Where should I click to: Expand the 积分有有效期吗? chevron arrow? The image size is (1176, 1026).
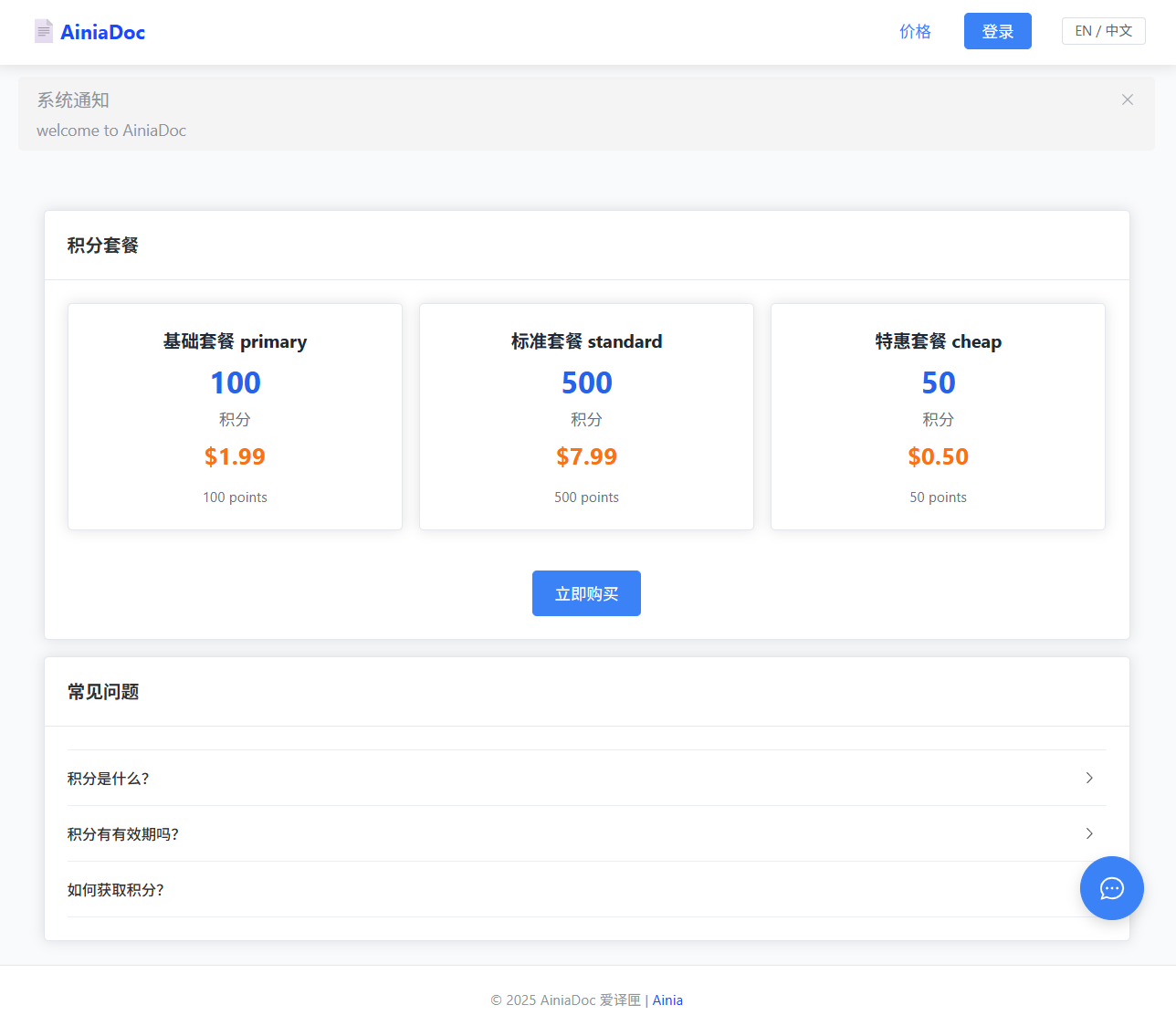pyautogui.click(x=1088, y=833)
